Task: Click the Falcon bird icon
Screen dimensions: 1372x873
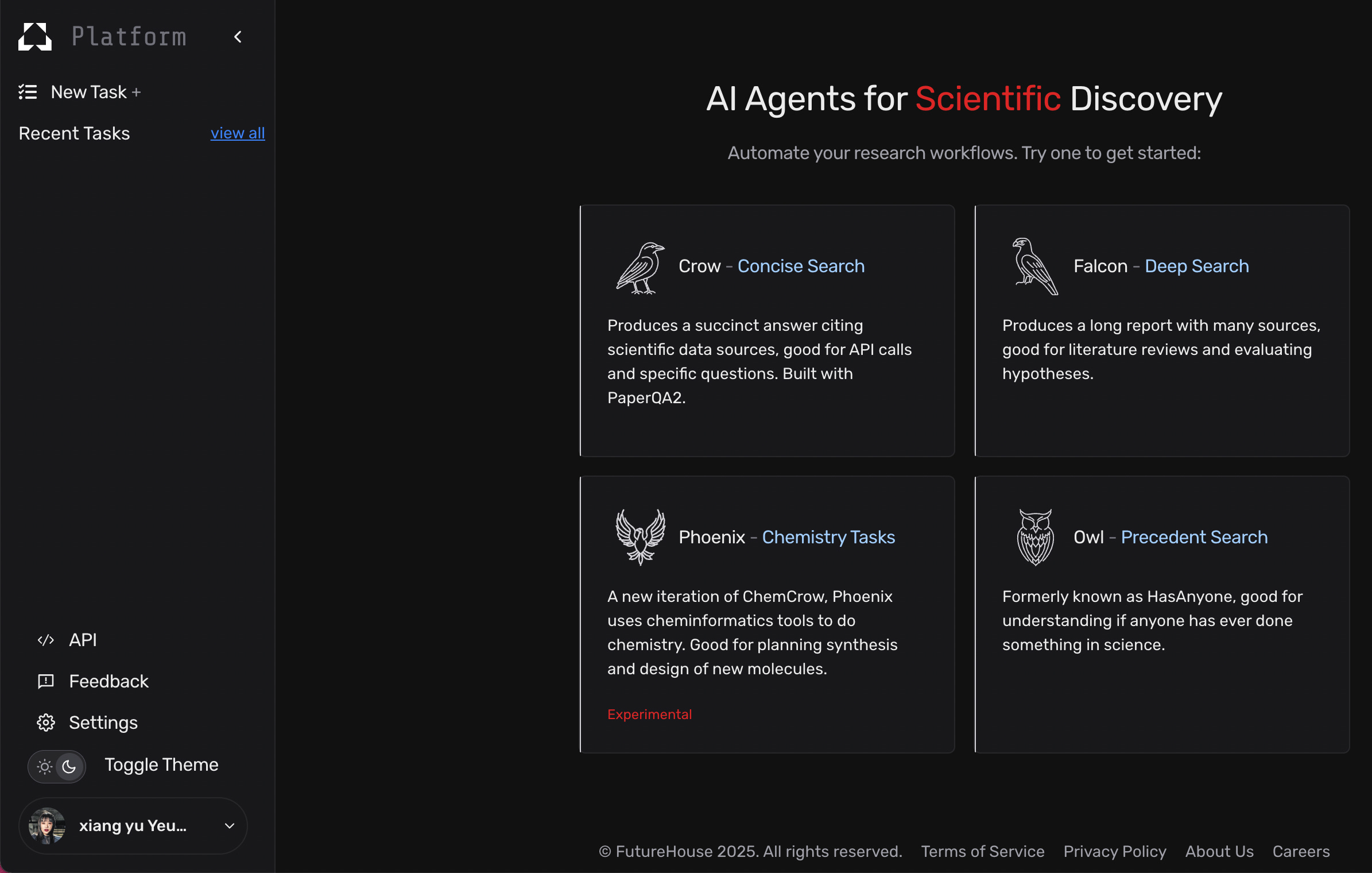Action: [x=1034, y=266]
